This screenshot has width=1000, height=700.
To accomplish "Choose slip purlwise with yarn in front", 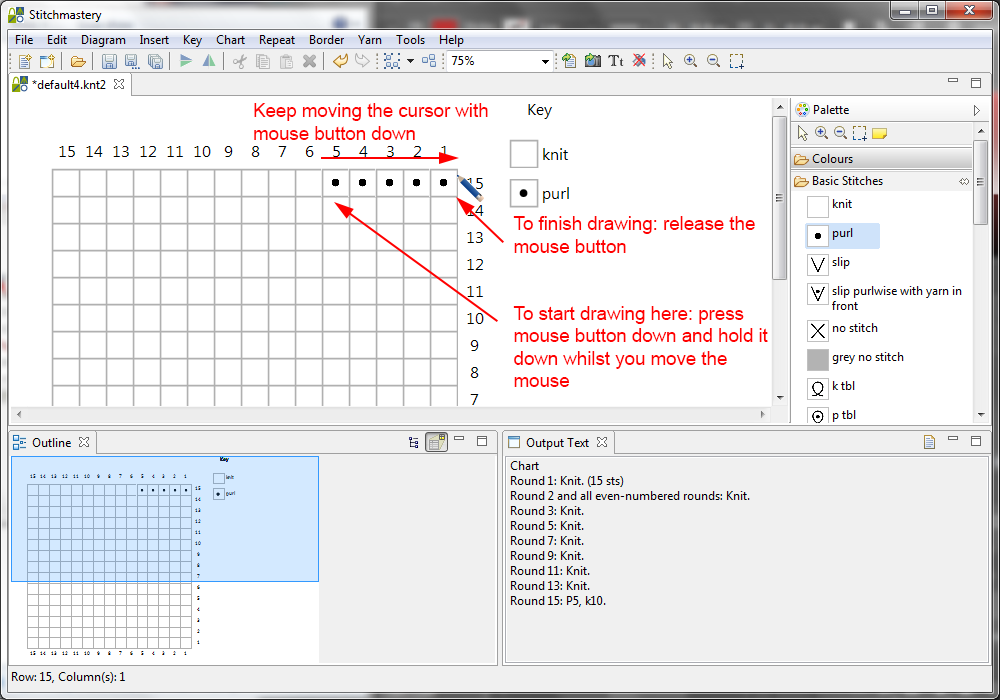I will point(885,298).
